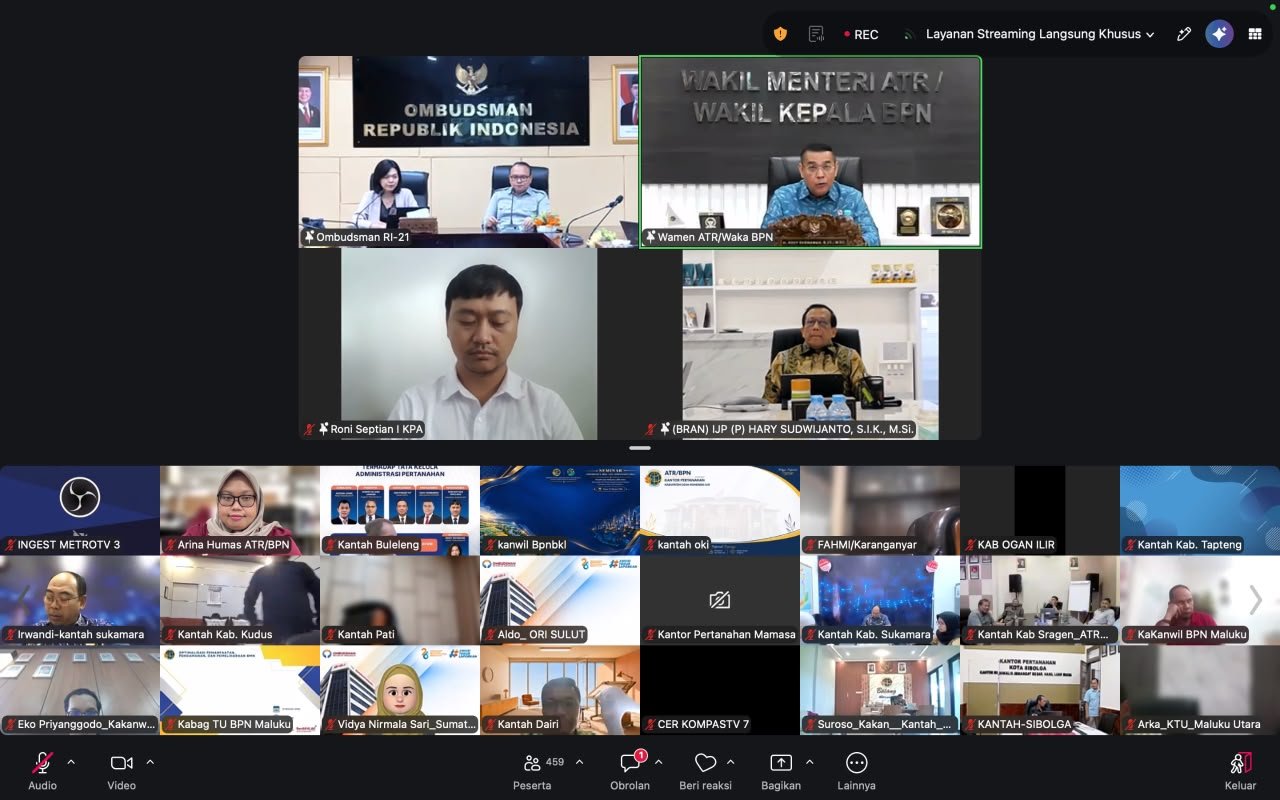Expand Audio options caret

coord(71,762)
